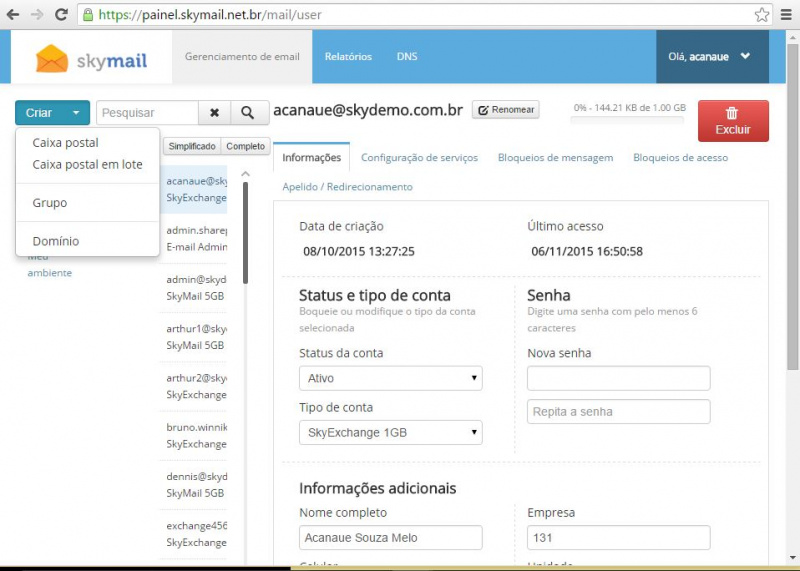800x571 pixels.
Task: Switch to Configuração de serviços tab
Action: point(419,158)
